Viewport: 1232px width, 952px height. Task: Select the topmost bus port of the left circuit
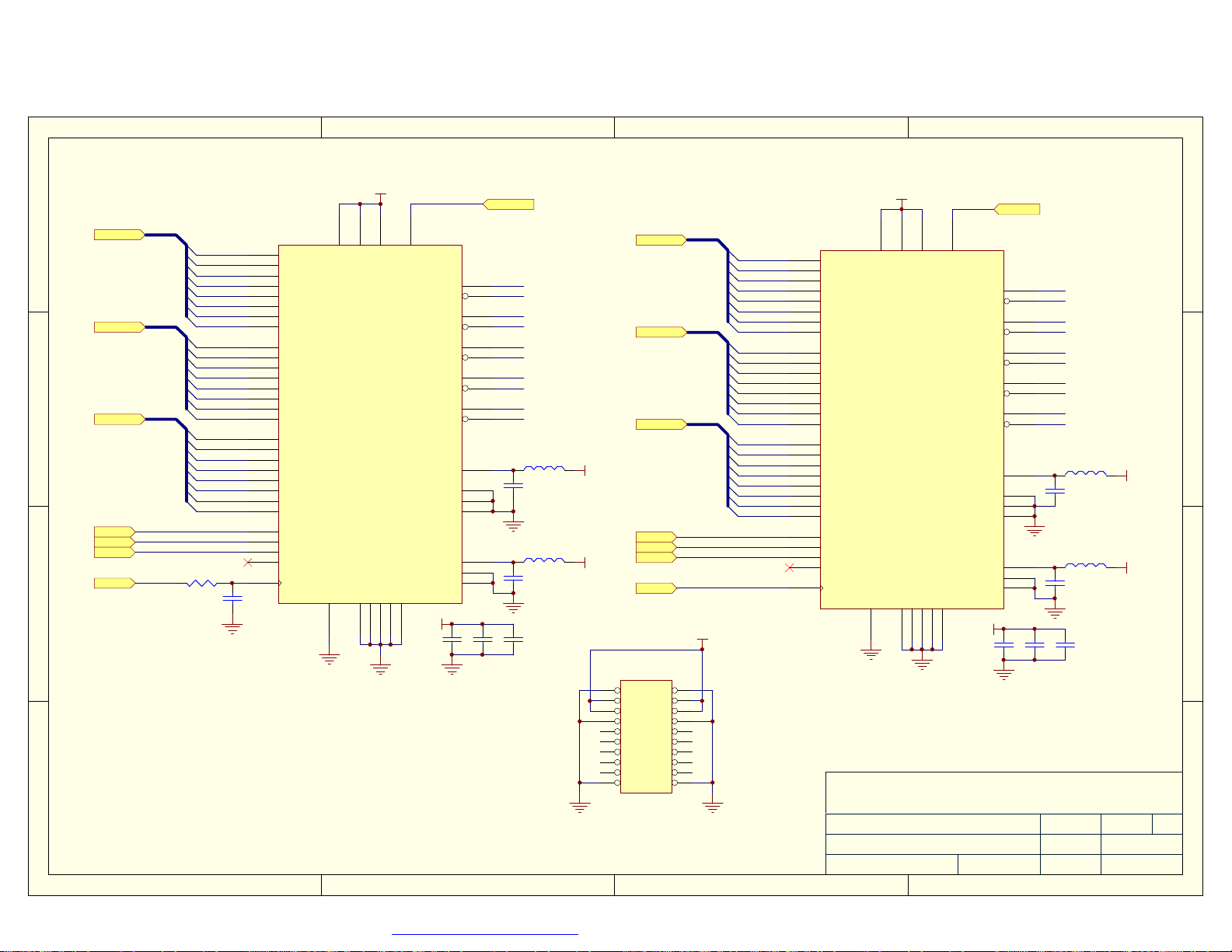click(x=120, y=235)
